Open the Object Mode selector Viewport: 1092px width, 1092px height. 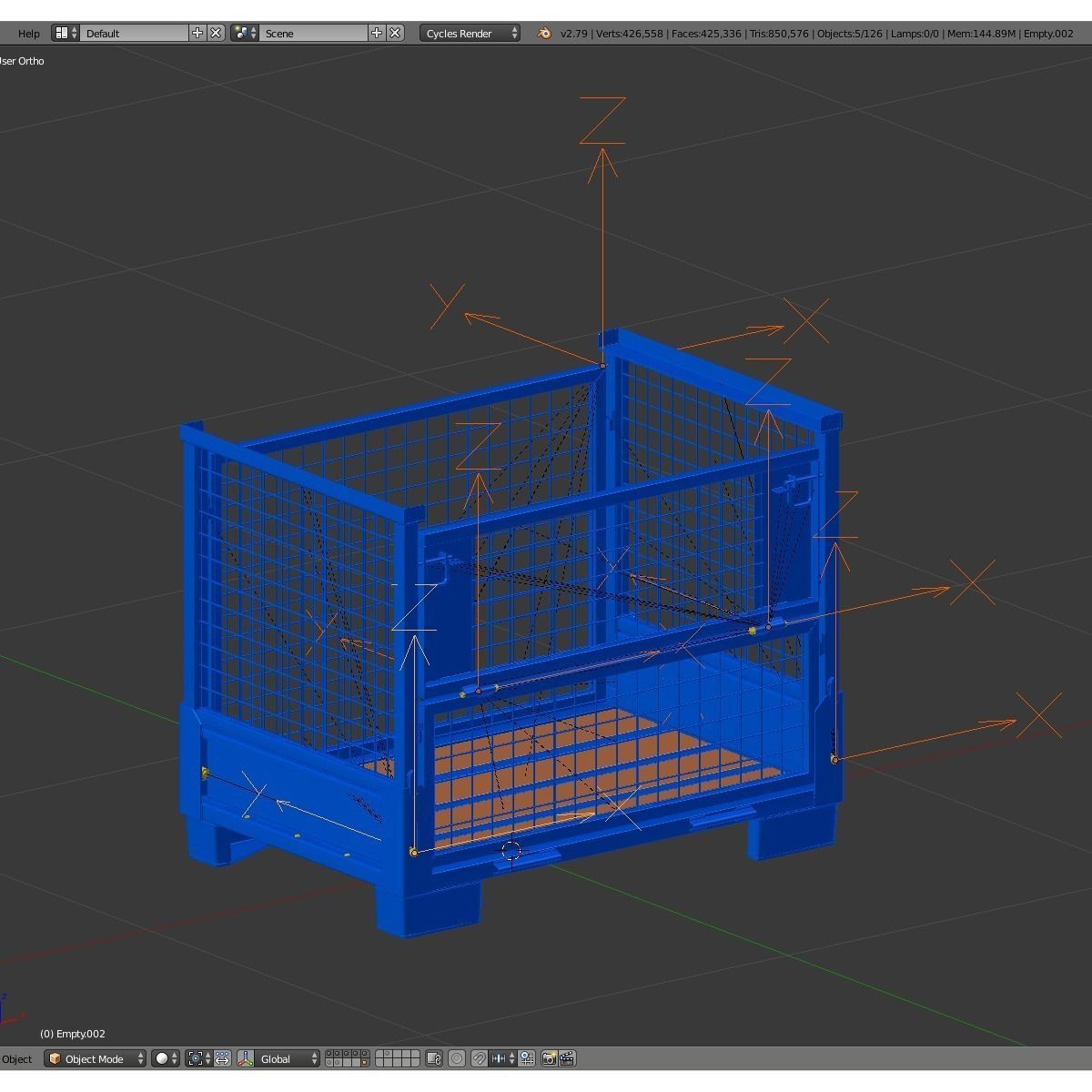click(96, 1058)
